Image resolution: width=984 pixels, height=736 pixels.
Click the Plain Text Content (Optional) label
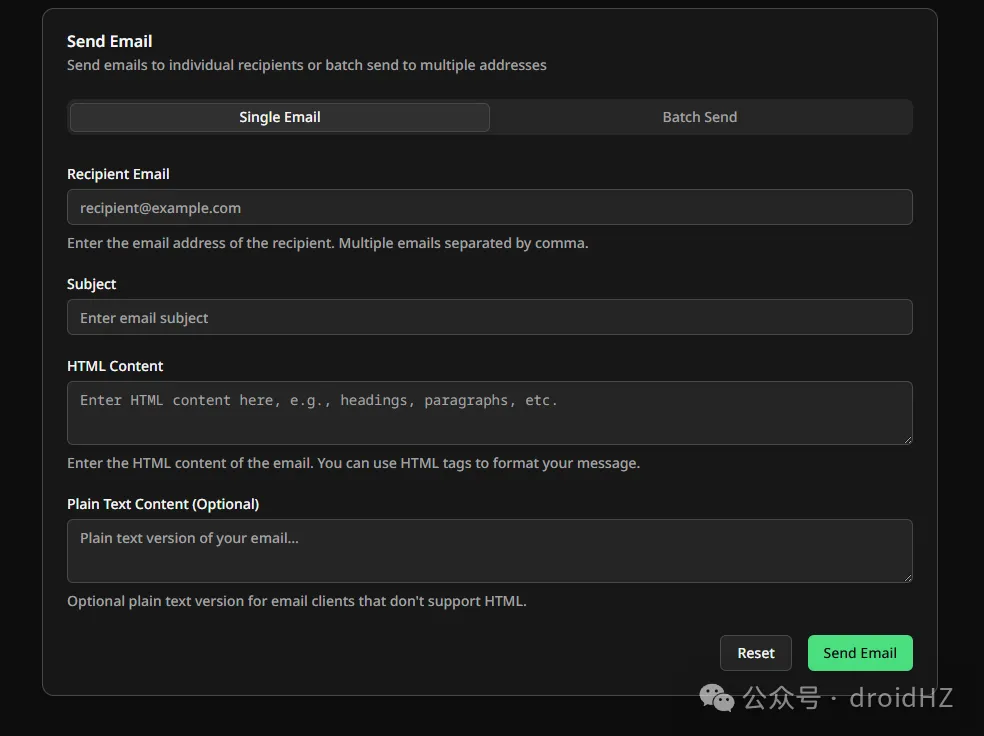(x=163, y=504)
